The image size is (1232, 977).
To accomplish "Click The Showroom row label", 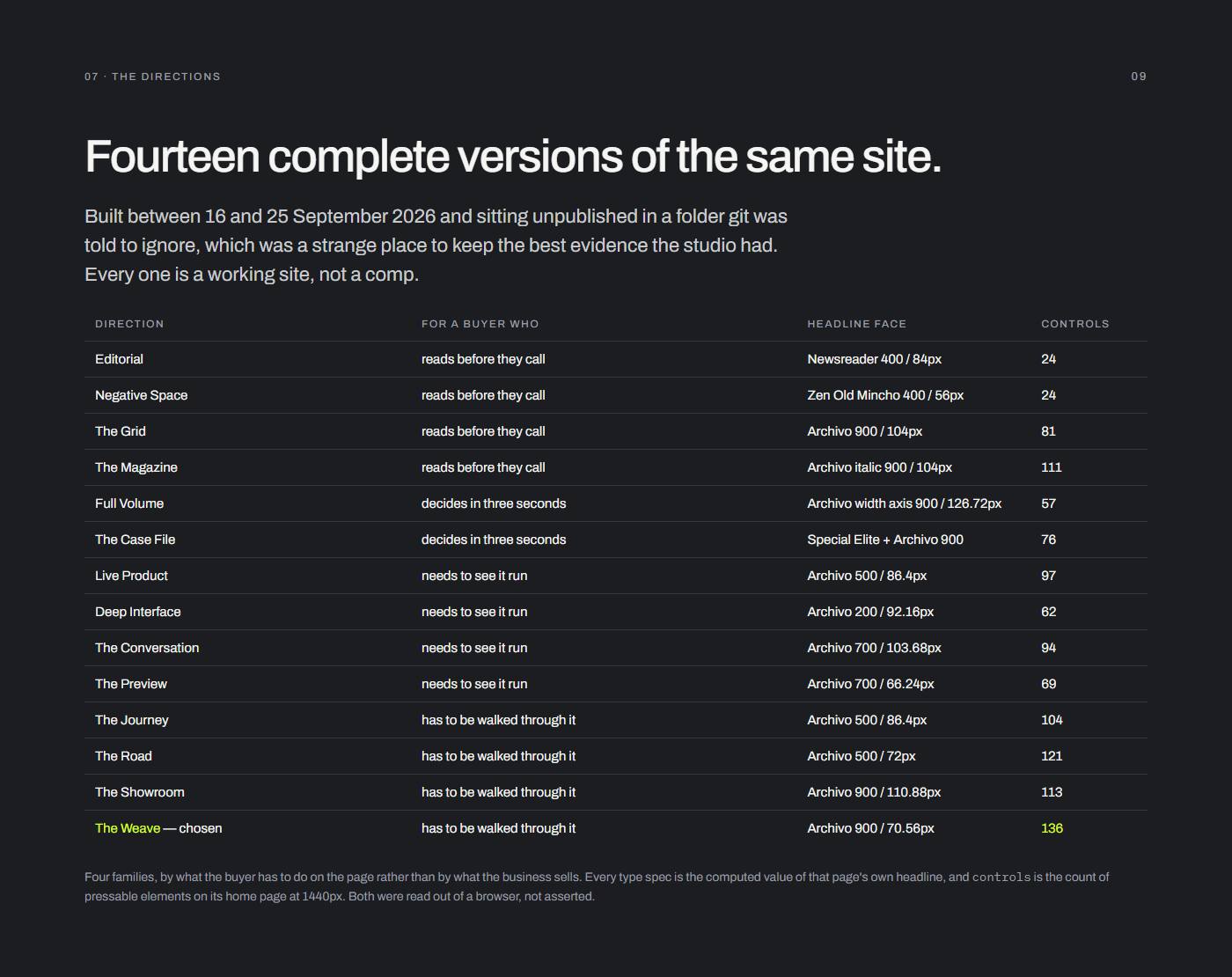I will [x=140, y=792].
